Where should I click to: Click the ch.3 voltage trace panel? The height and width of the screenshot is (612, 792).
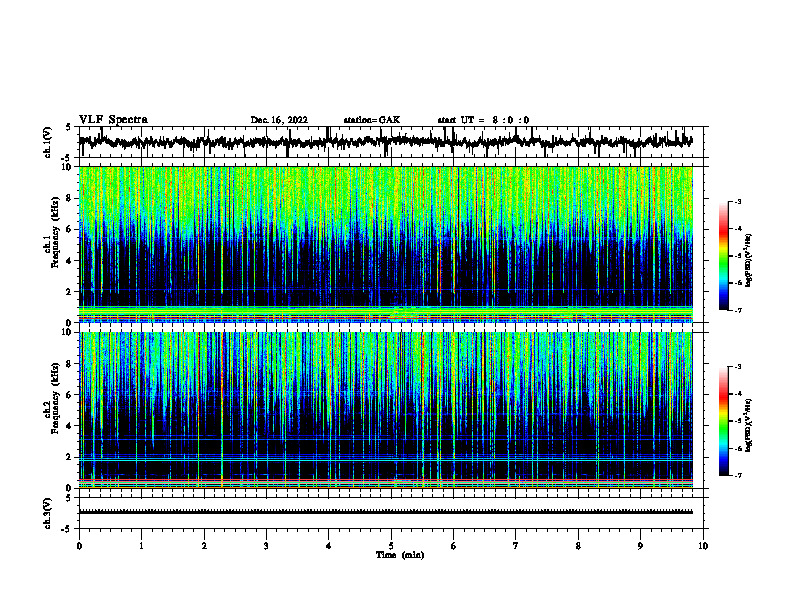(391, 513)
